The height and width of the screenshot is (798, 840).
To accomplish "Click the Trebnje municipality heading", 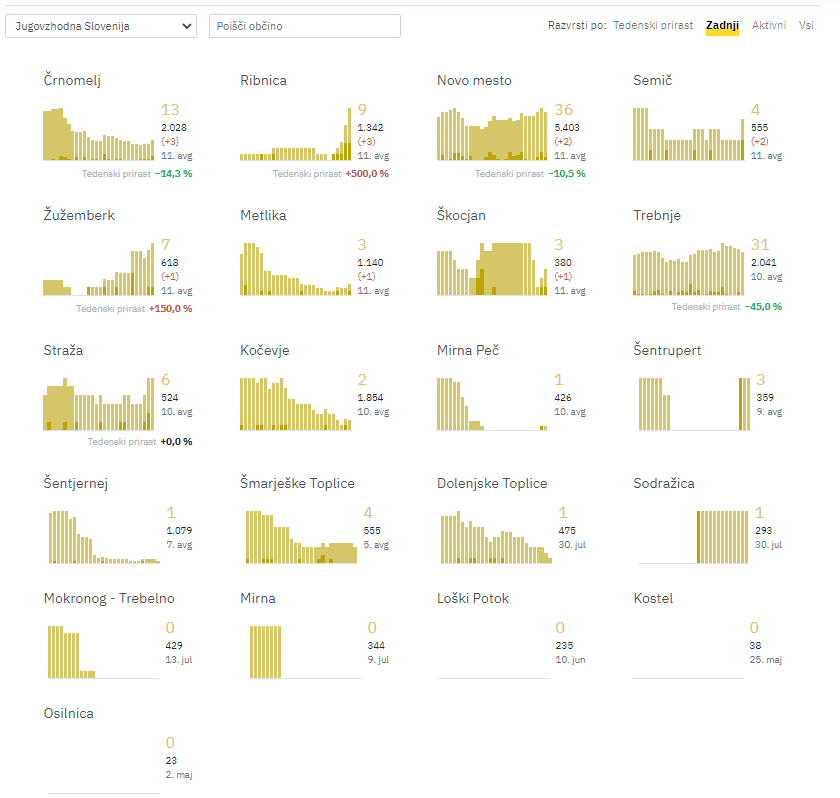I will coord(657,215).
